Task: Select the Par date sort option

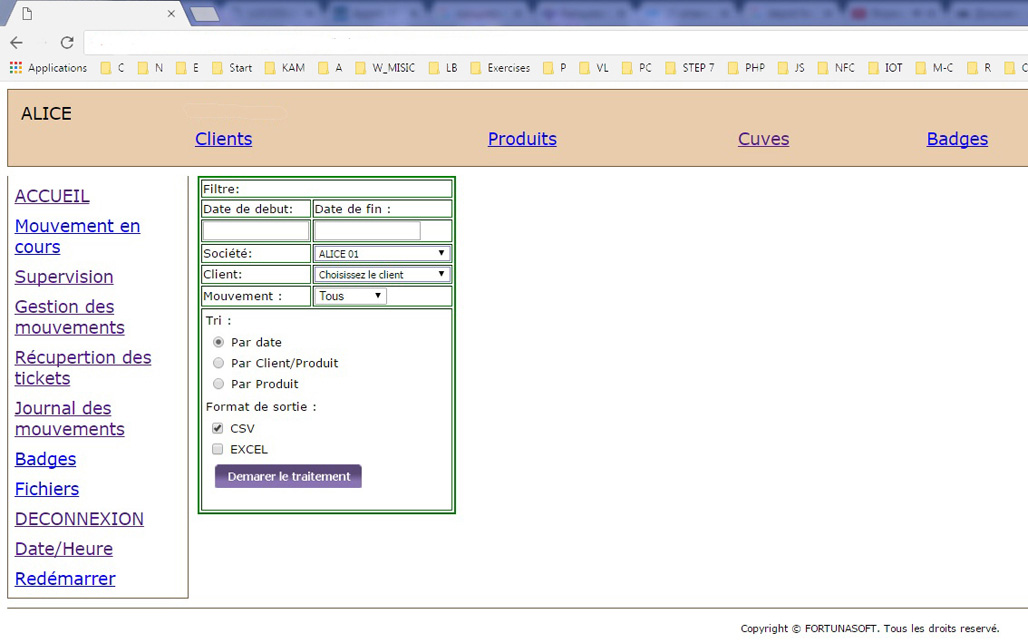Action: pyautogui.click(x=218, y=342)
